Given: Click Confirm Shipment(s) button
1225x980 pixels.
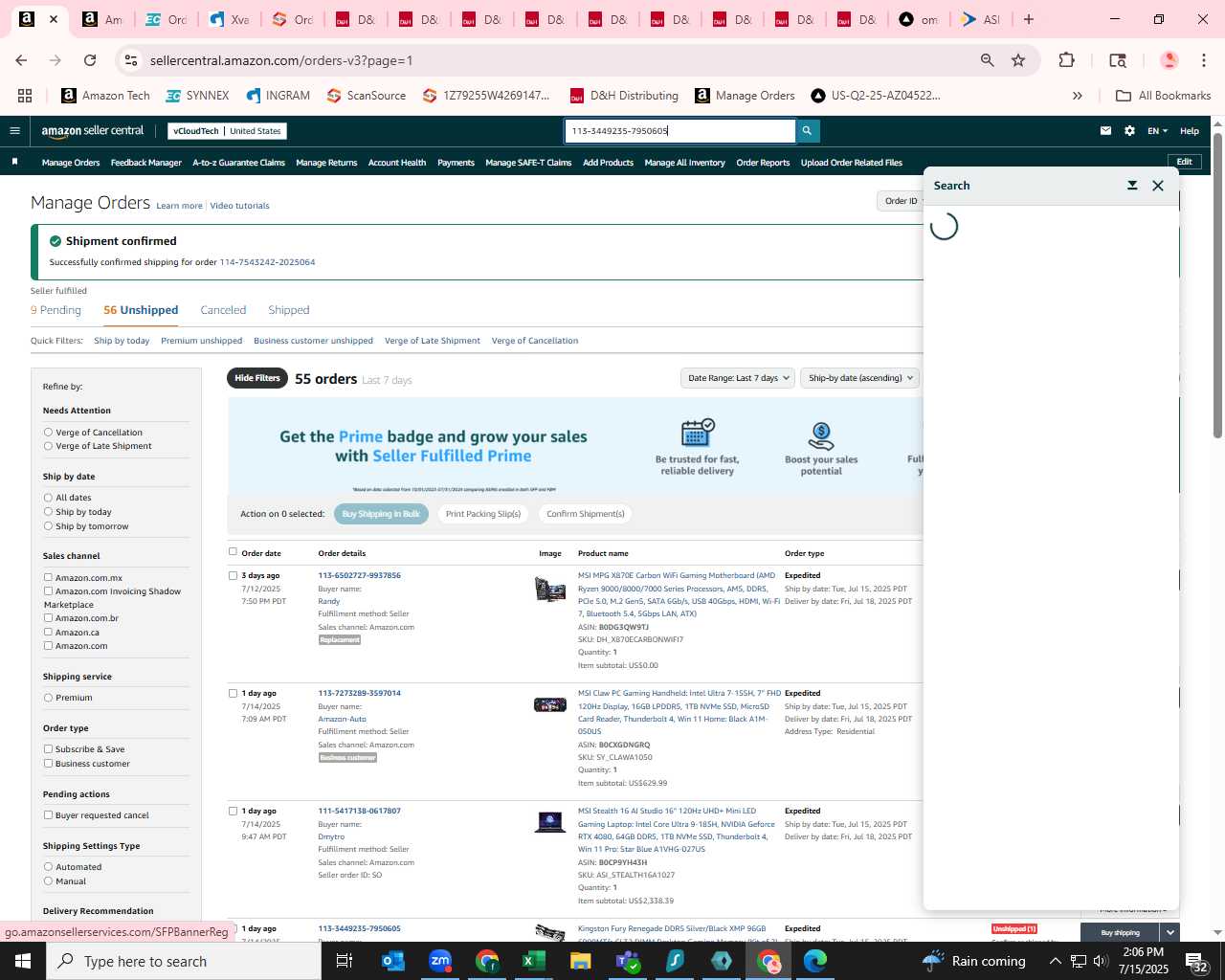Looking at the screenshot, I should pyautogui.click(x=586, y=514).
